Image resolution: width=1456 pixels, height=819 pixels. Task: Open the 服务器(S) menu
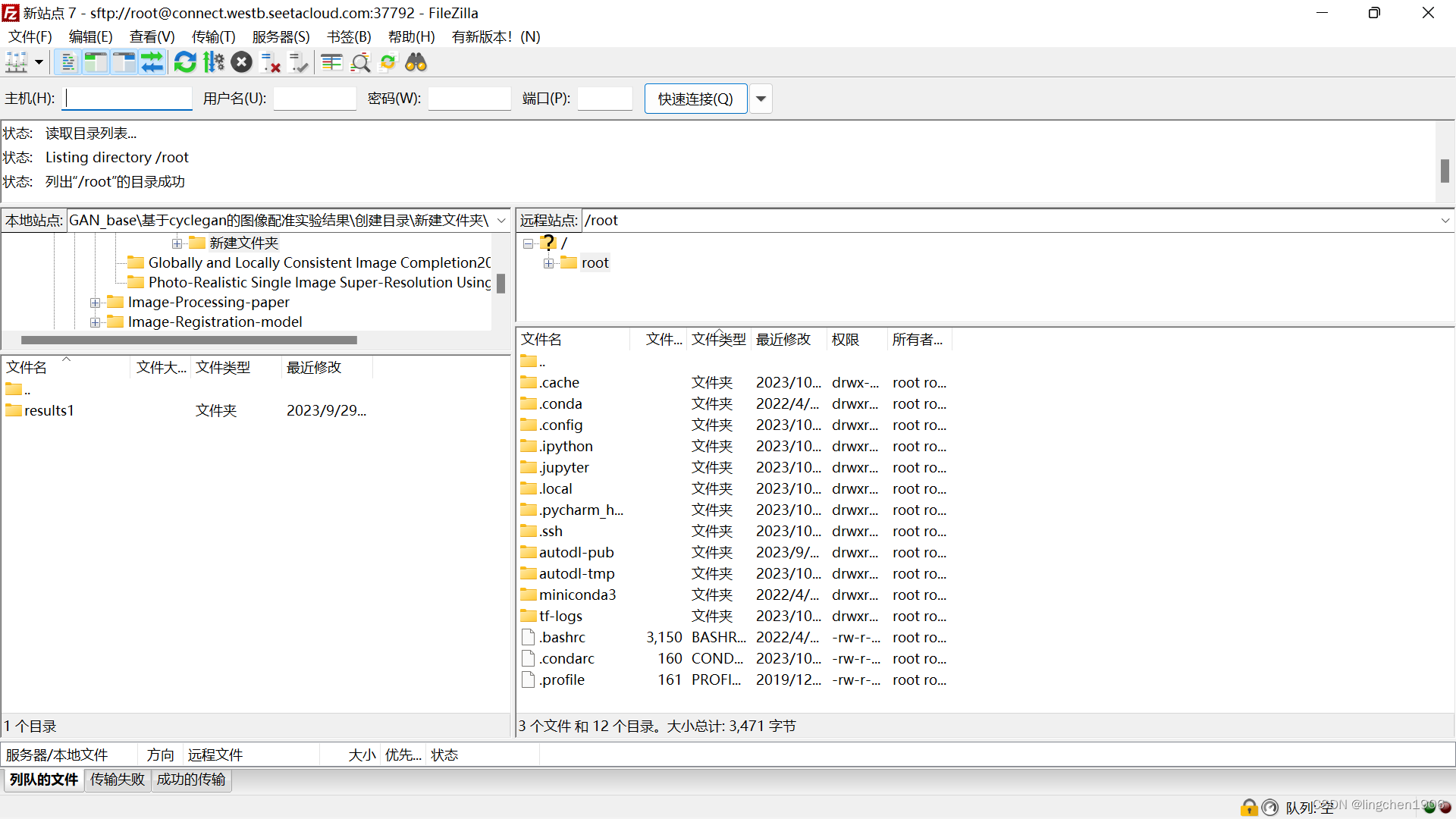tap(281, 36)
